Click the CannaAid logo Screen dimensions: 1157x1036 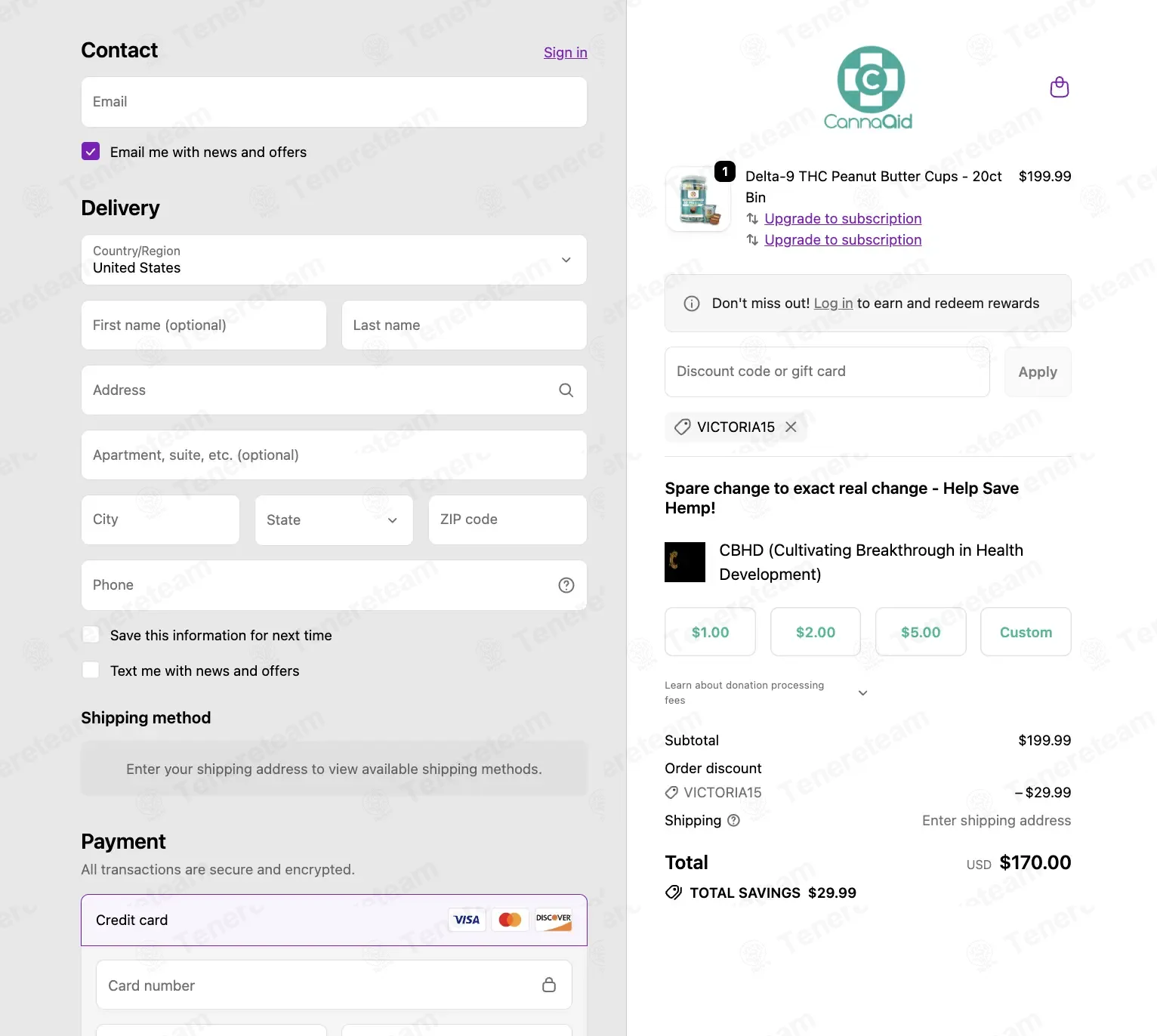pos(869,88)
